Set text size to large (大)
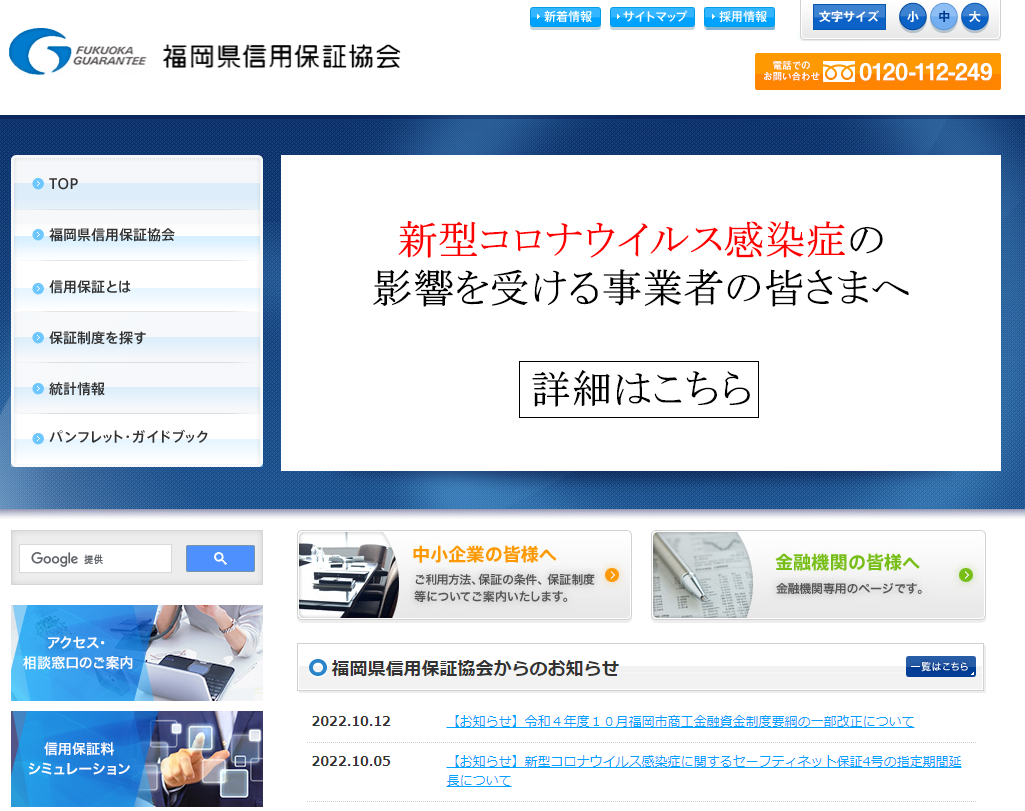The height and width of the screenshot is (811, 1025). tap(975, 17)
